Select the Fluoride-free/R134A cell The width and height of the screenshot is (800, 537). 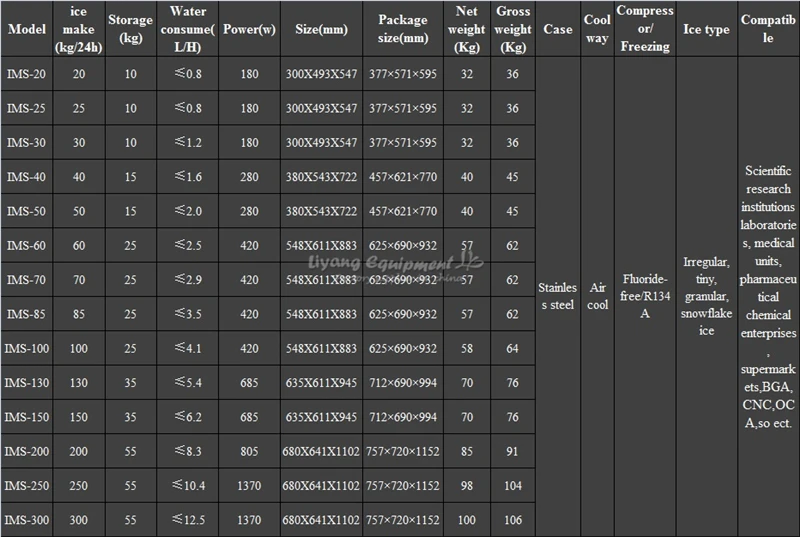click(x=645, y=297)
